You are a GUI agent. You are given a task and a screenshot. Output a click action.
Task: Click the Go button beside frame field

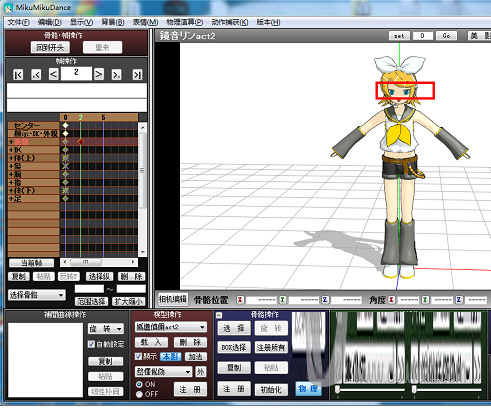[x=446, y=36]
